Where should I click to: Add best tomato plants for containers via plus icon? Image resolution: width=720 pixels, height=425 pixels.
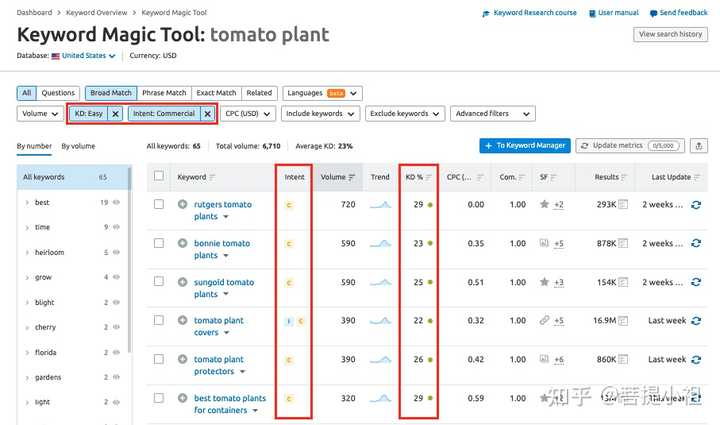(182, 398)
